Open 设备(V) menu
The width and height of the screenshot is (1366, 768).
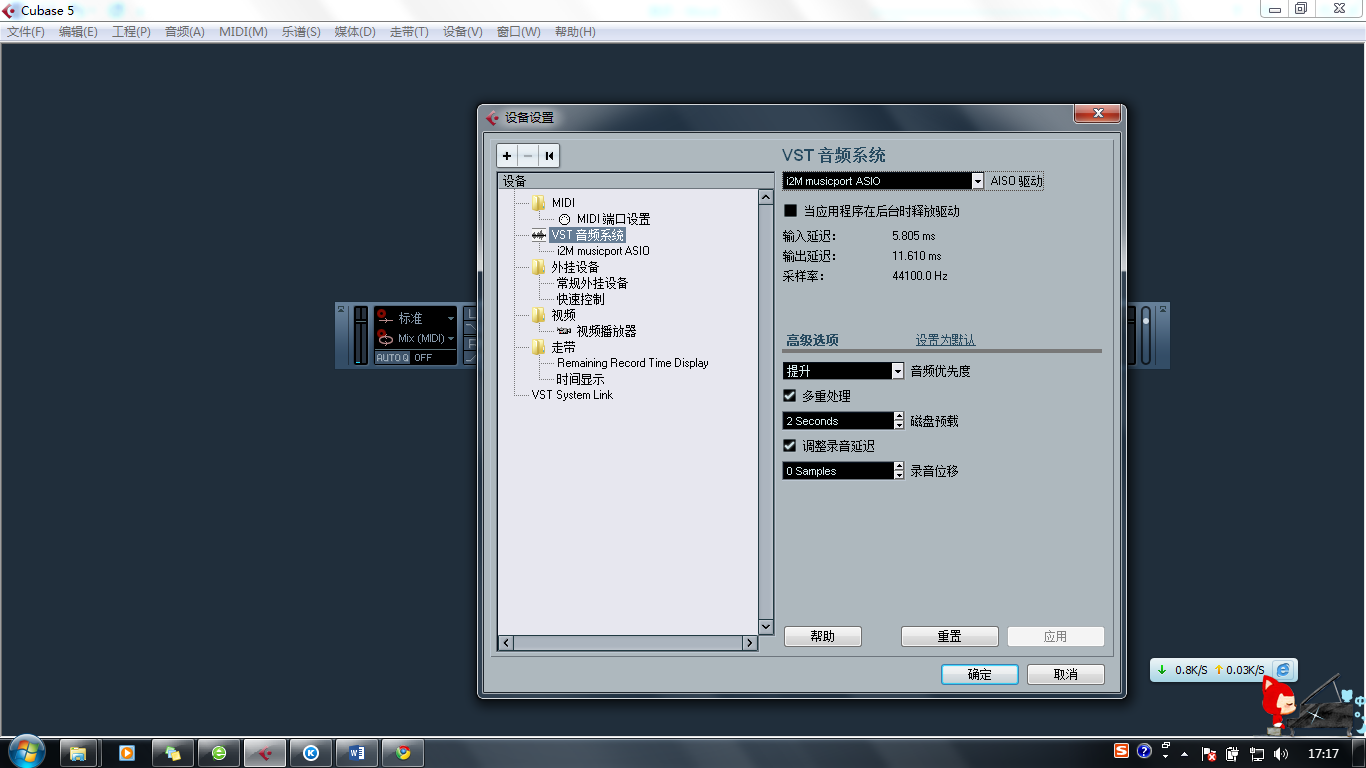462,32
